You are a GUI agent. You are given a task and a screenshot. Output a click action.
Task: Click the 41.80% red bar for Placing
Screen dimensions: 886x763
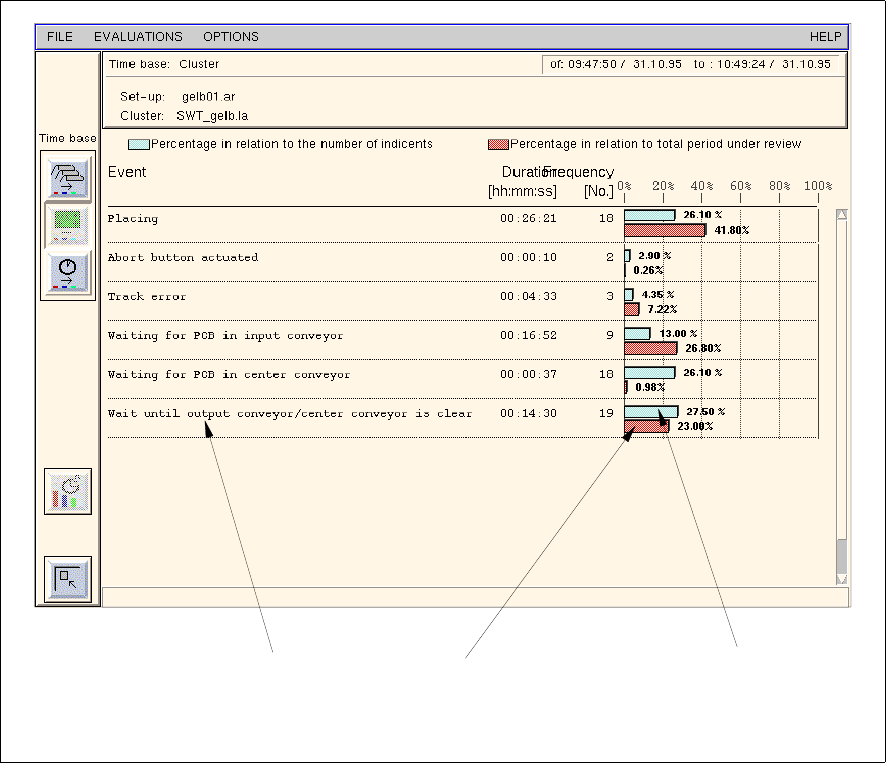pos(681,230)
